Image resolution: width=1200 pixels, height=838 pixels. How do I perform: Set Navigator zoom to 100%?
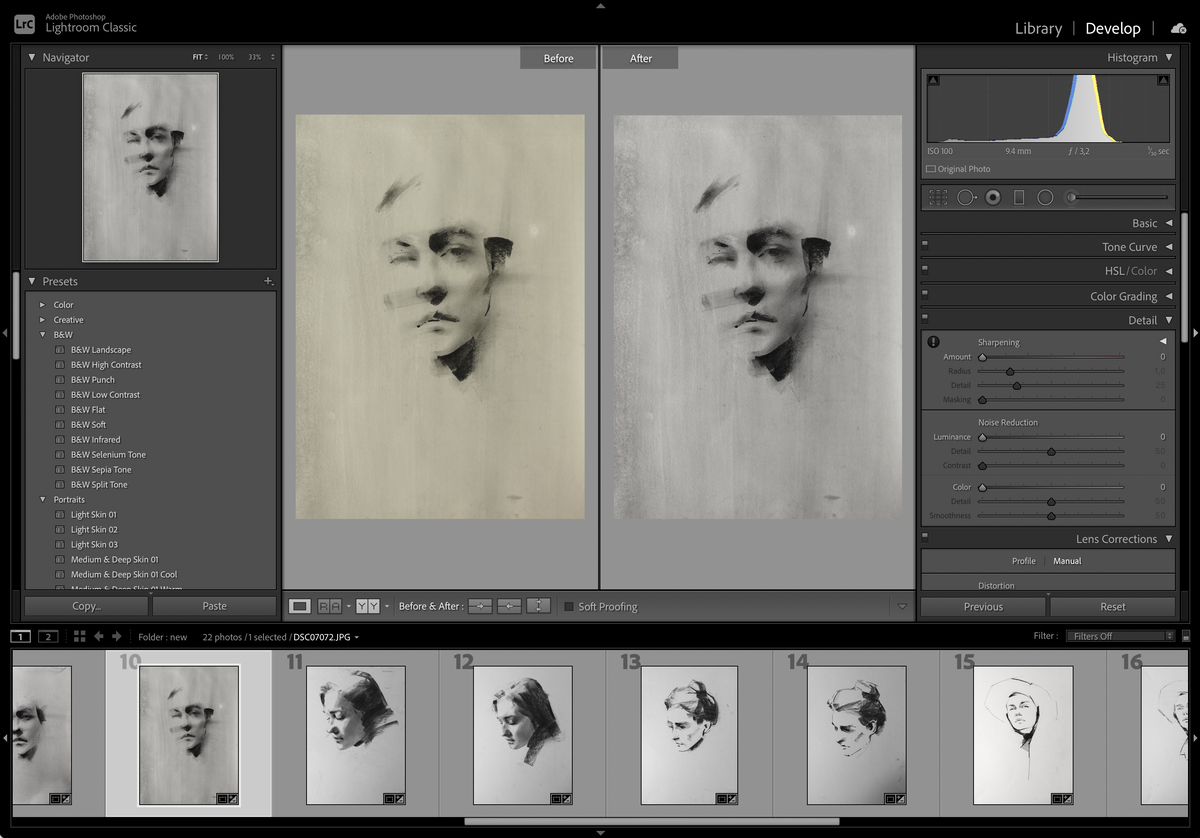(x=226, y=57)
